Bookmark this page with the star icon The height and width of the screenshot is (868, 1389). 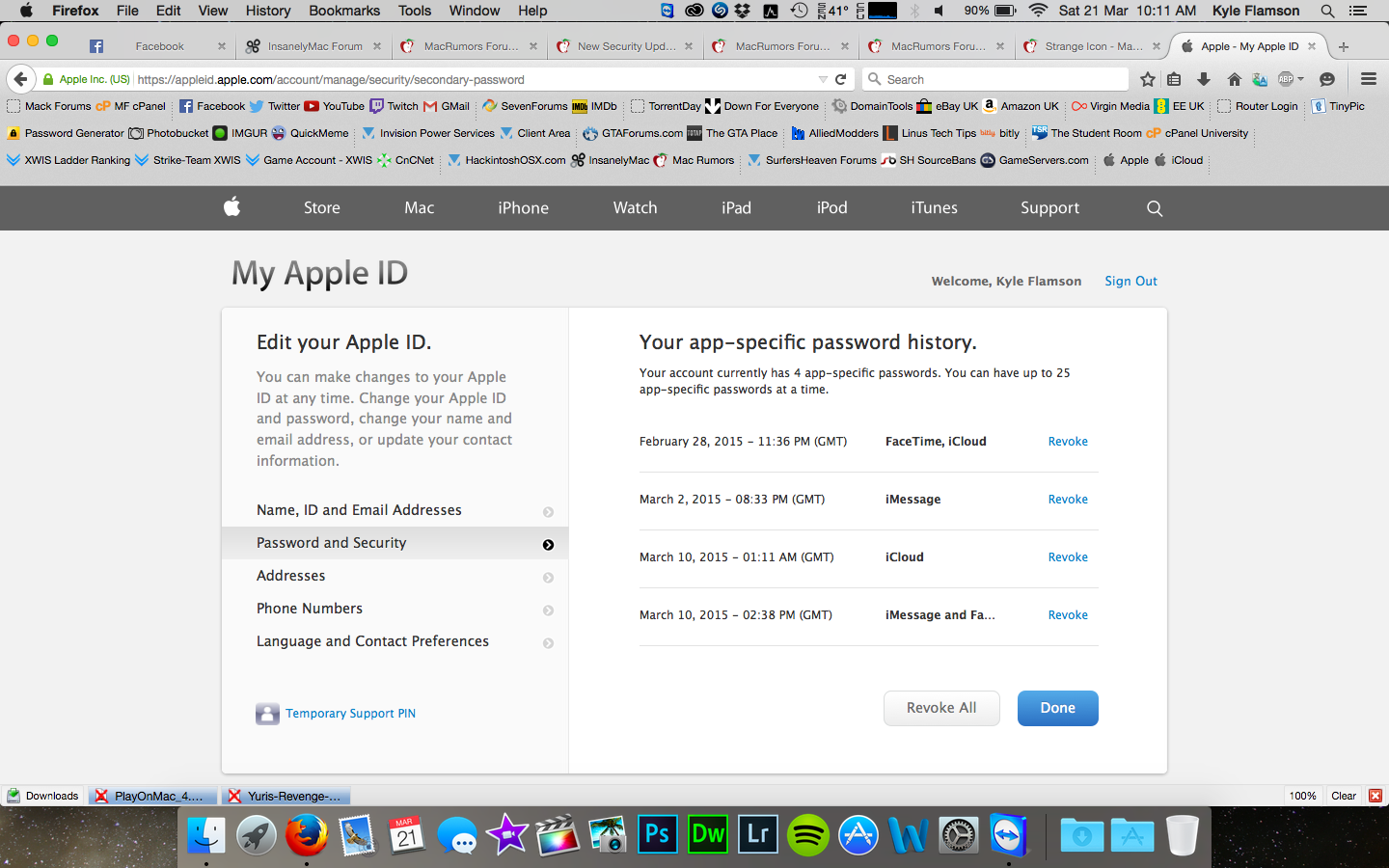[1147, 79]
